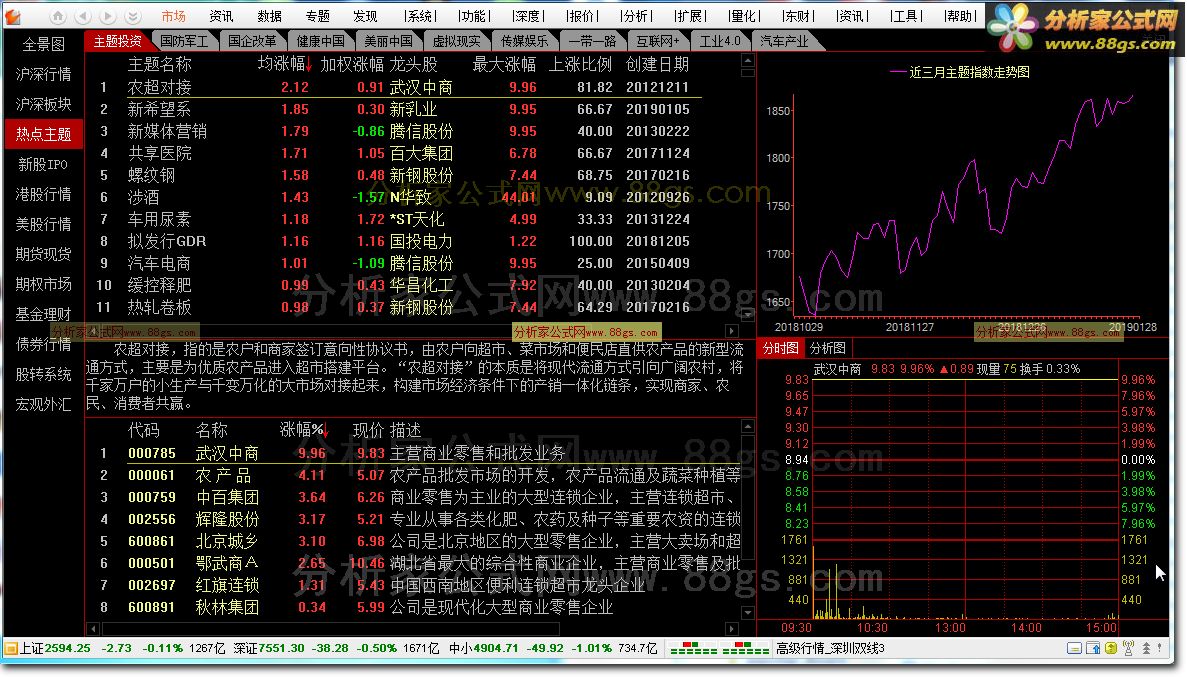The width and height of the screenshot is (1187, 677).
Task: Click the yellow round status bar icon
Action: pyautogui.click(x=1111, y=648)
